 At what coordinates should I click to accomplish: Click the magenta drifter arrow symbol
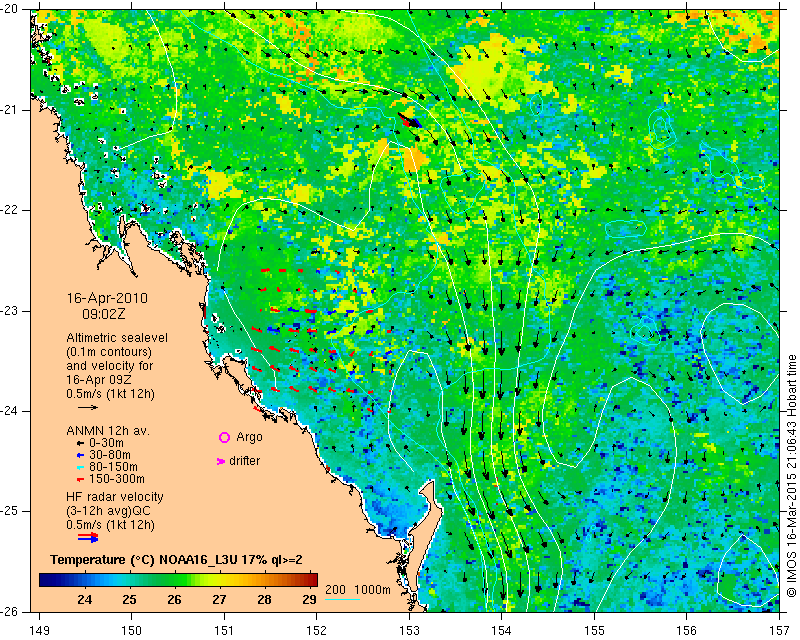(x=221, y=461)
